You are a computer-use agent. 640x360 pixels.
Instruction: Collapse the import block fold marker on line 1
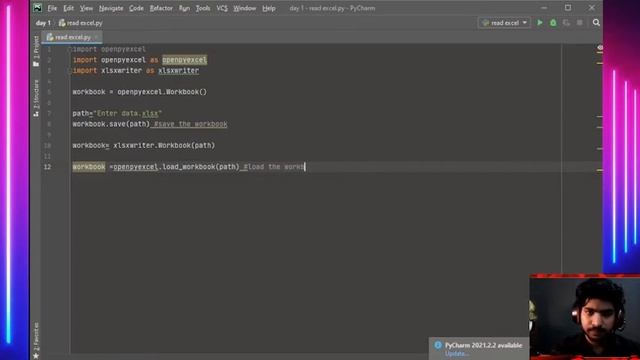click(x=69, y=49)
